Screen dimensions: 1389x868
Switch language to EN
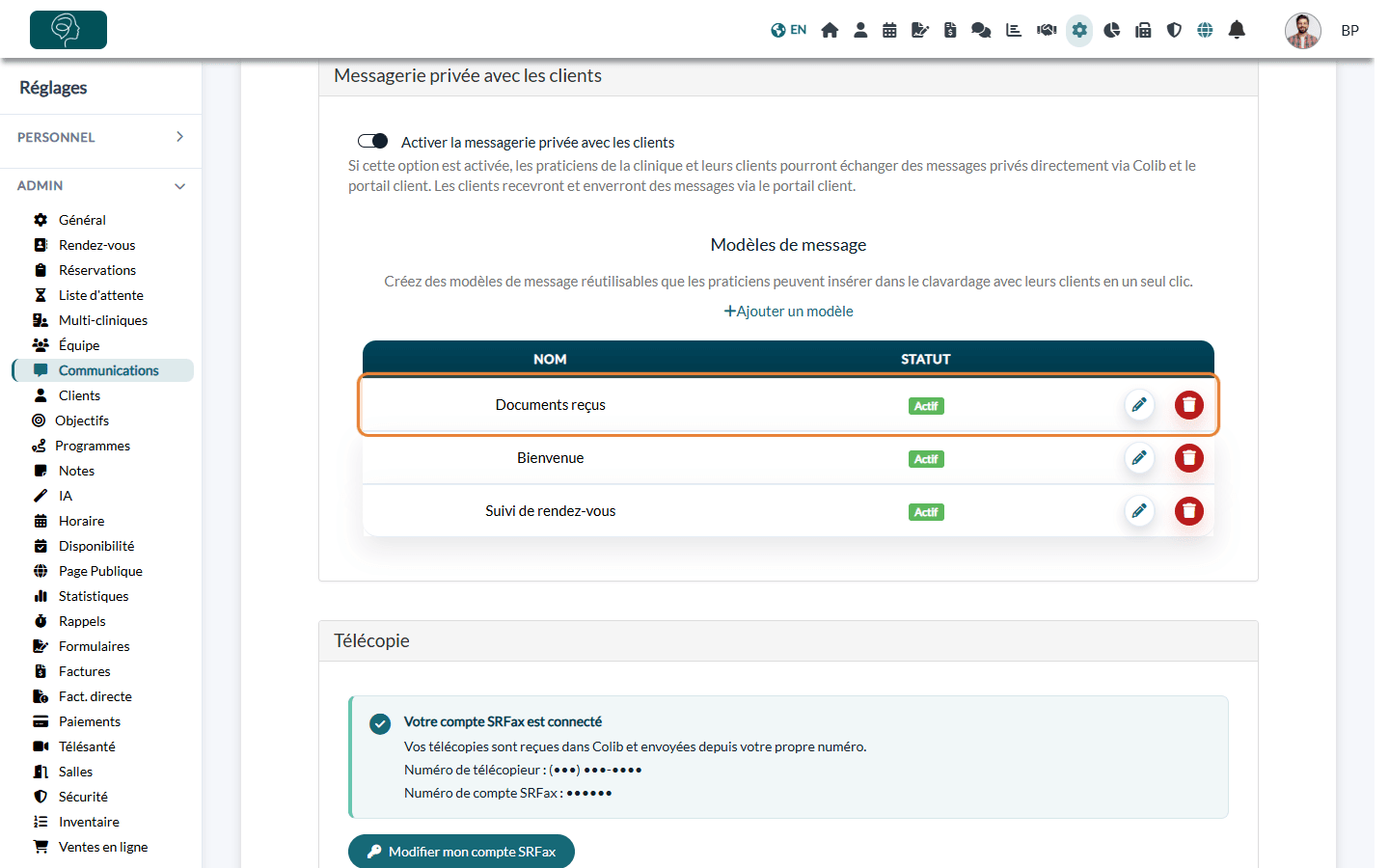pyautogui.click(x=789, y=30)
